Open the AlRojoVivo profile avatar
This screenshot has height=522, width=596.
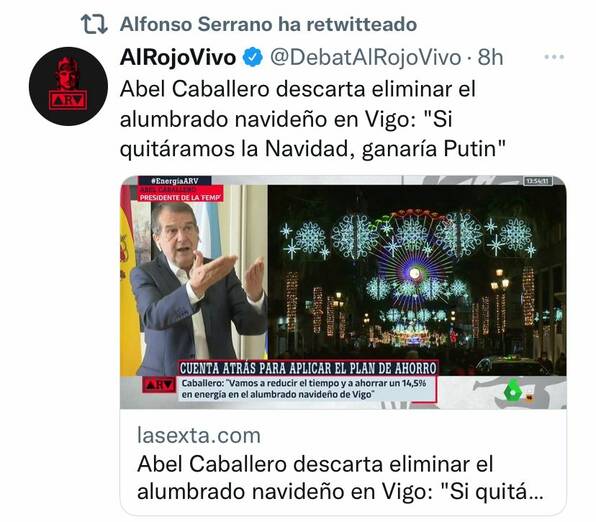[x=68, y=86]
